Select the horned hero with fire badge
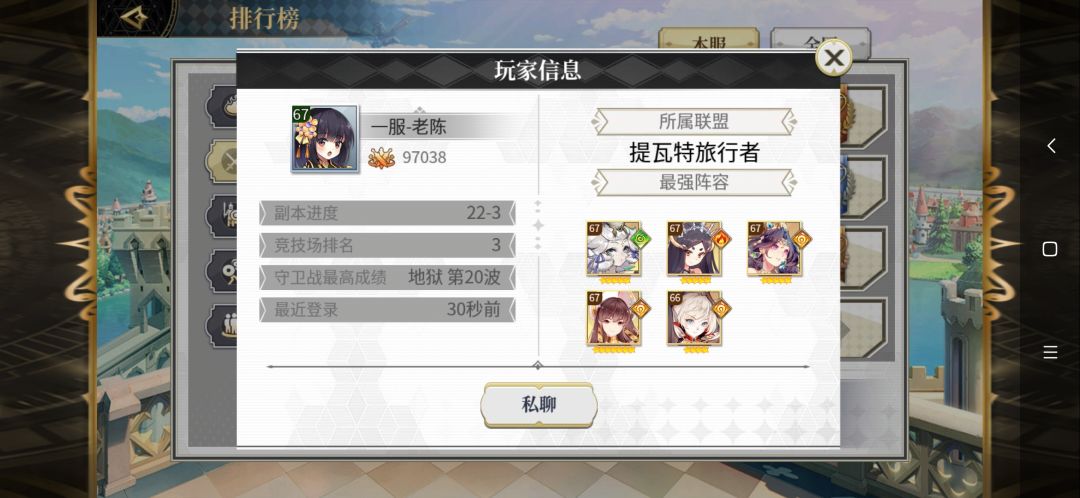The width and height of the screenshot is (1080, 498). [x=694, y=249]
